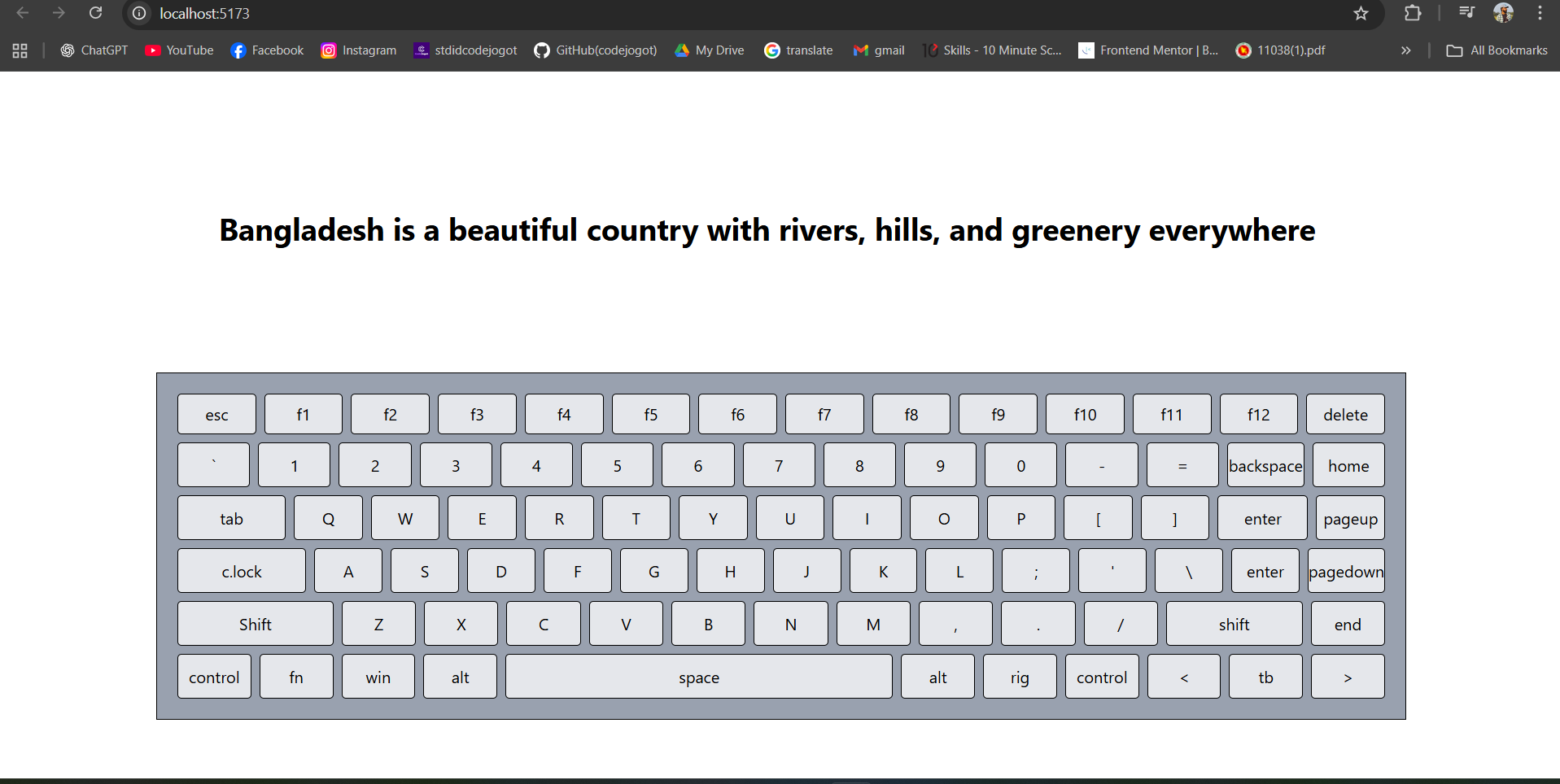Screen dimensions: 1560x784
Task: Open the Frontend Mentor bookmark
Action: click(x=1148, y=50)
